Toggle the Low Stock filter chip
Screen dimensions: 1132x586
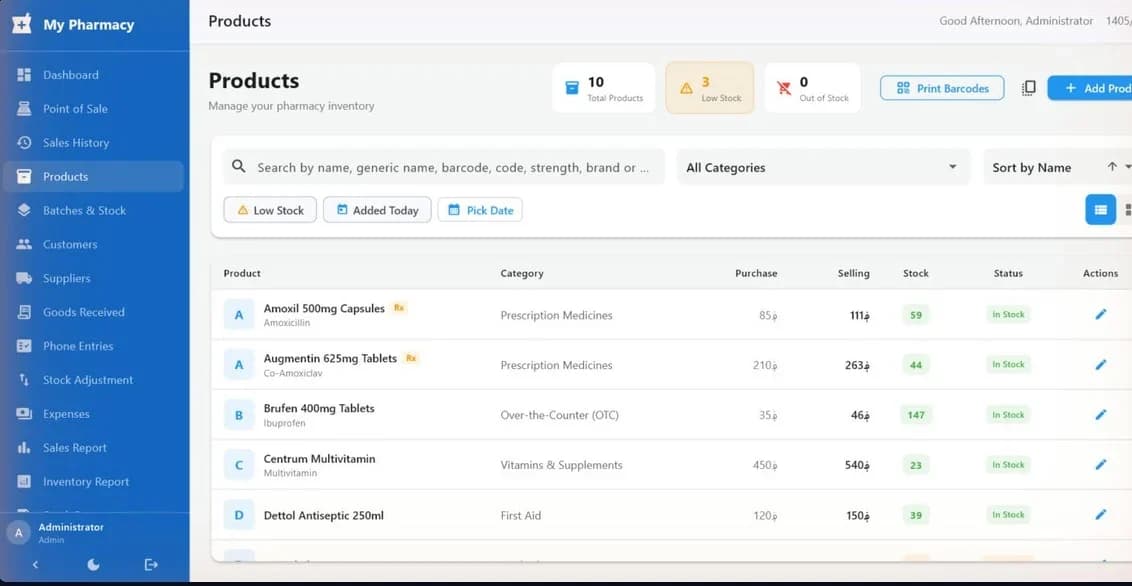click(270, 210)
